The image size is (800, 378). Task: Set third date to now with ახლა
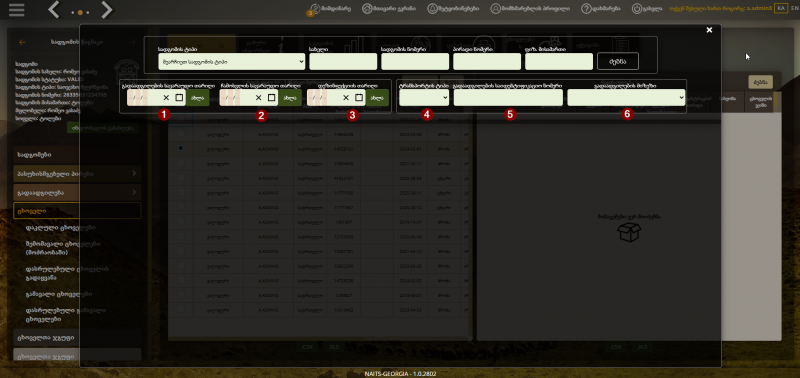[378, 97]
